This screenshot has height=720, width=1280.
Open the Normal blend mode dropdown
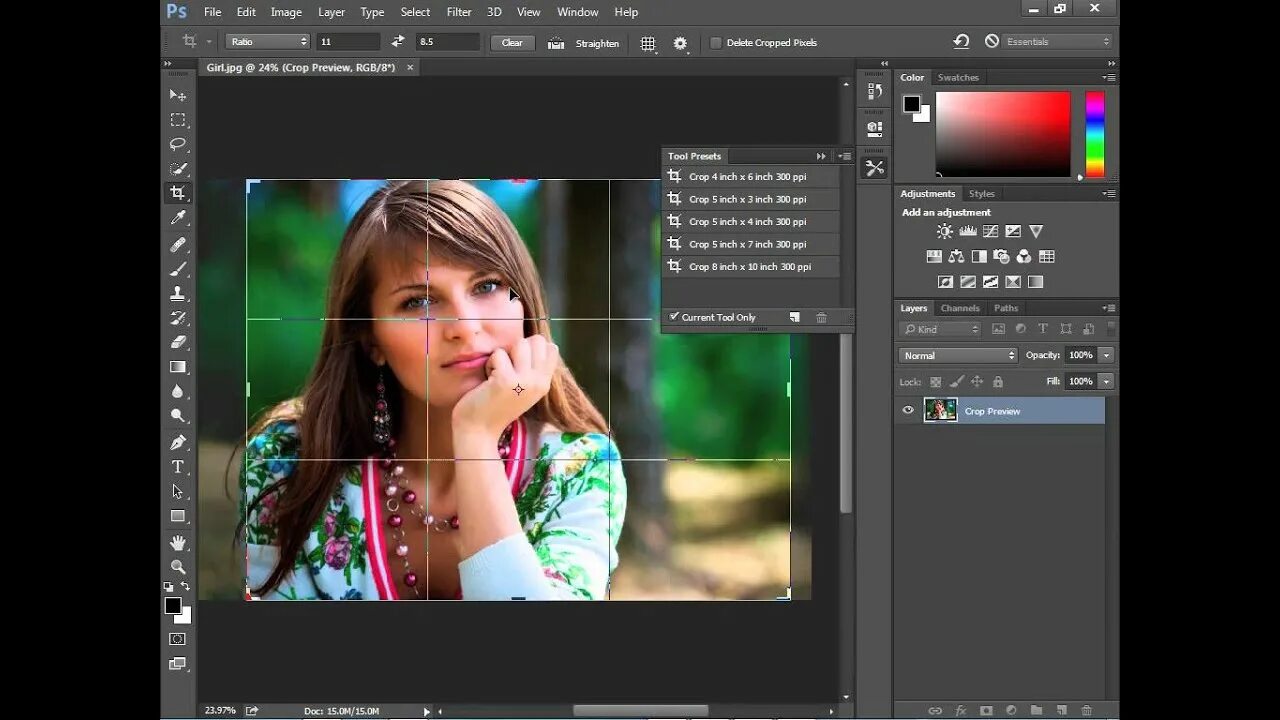958,355
